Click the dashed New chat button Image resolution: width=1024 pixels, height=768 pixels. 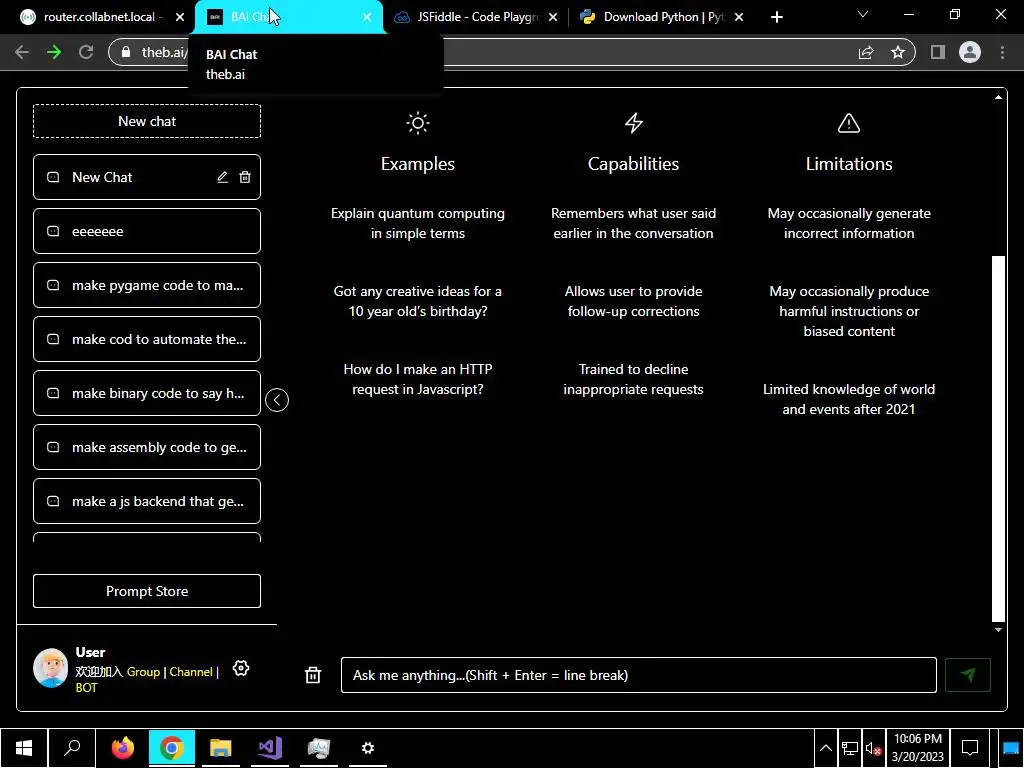tap(147, 121)
